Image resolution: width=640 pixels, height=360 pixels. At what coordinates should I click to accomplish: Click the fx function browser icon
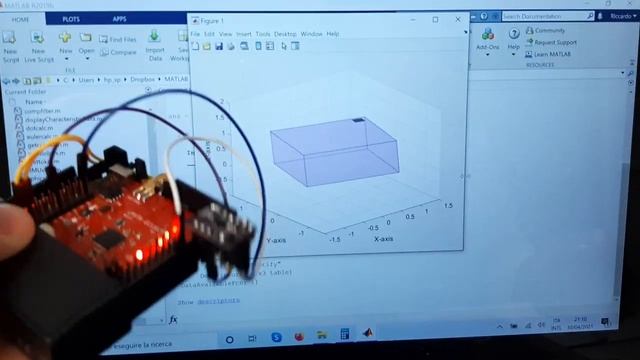click(173, 320)
